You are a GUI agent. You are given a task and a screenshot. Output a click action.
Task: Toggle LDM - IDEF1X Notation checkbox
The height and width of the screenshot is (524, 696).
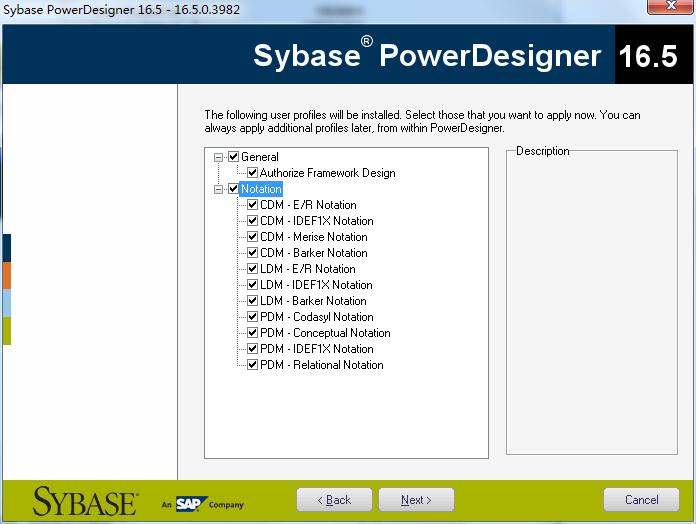253,284
